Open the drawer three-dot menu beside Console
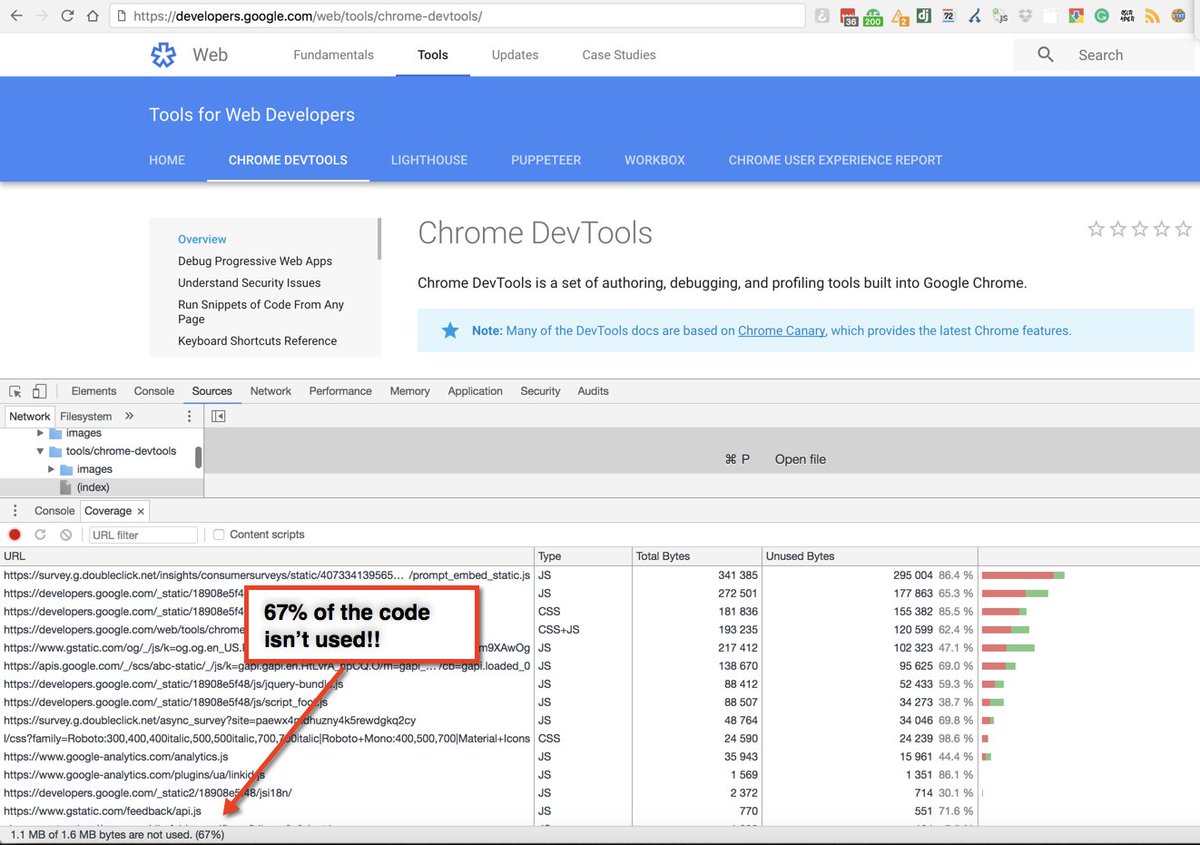 tap(15, 511)
